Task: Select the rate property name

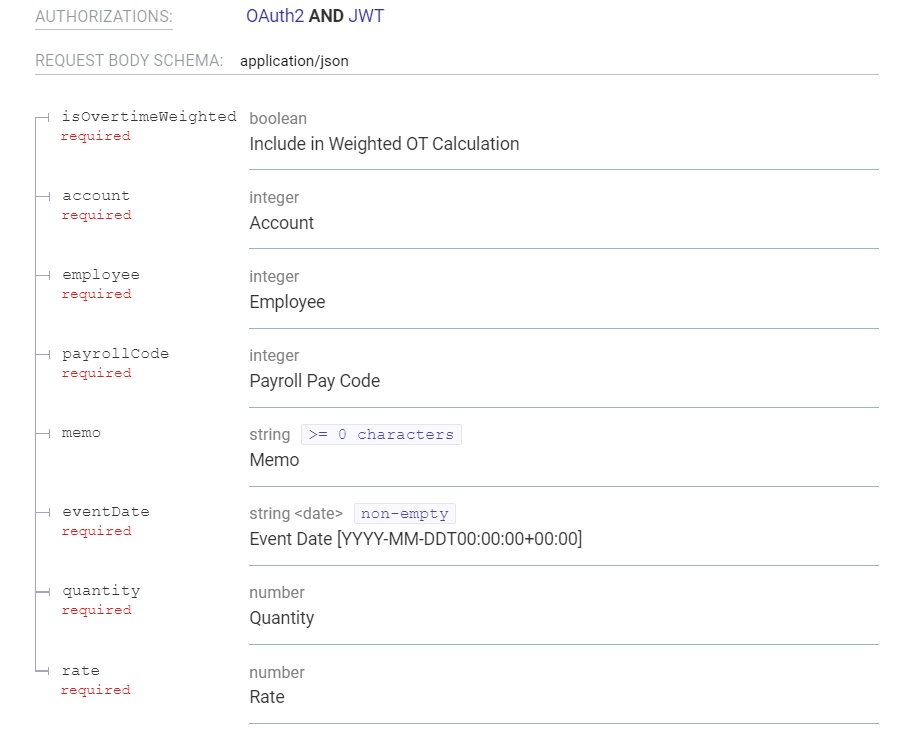Action: point(81,671)
